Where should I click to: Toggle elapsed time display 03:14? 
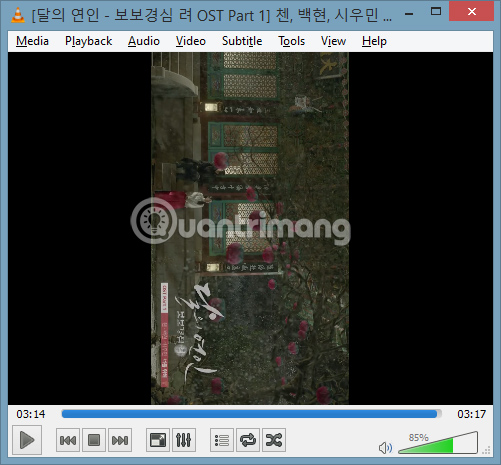31,414
